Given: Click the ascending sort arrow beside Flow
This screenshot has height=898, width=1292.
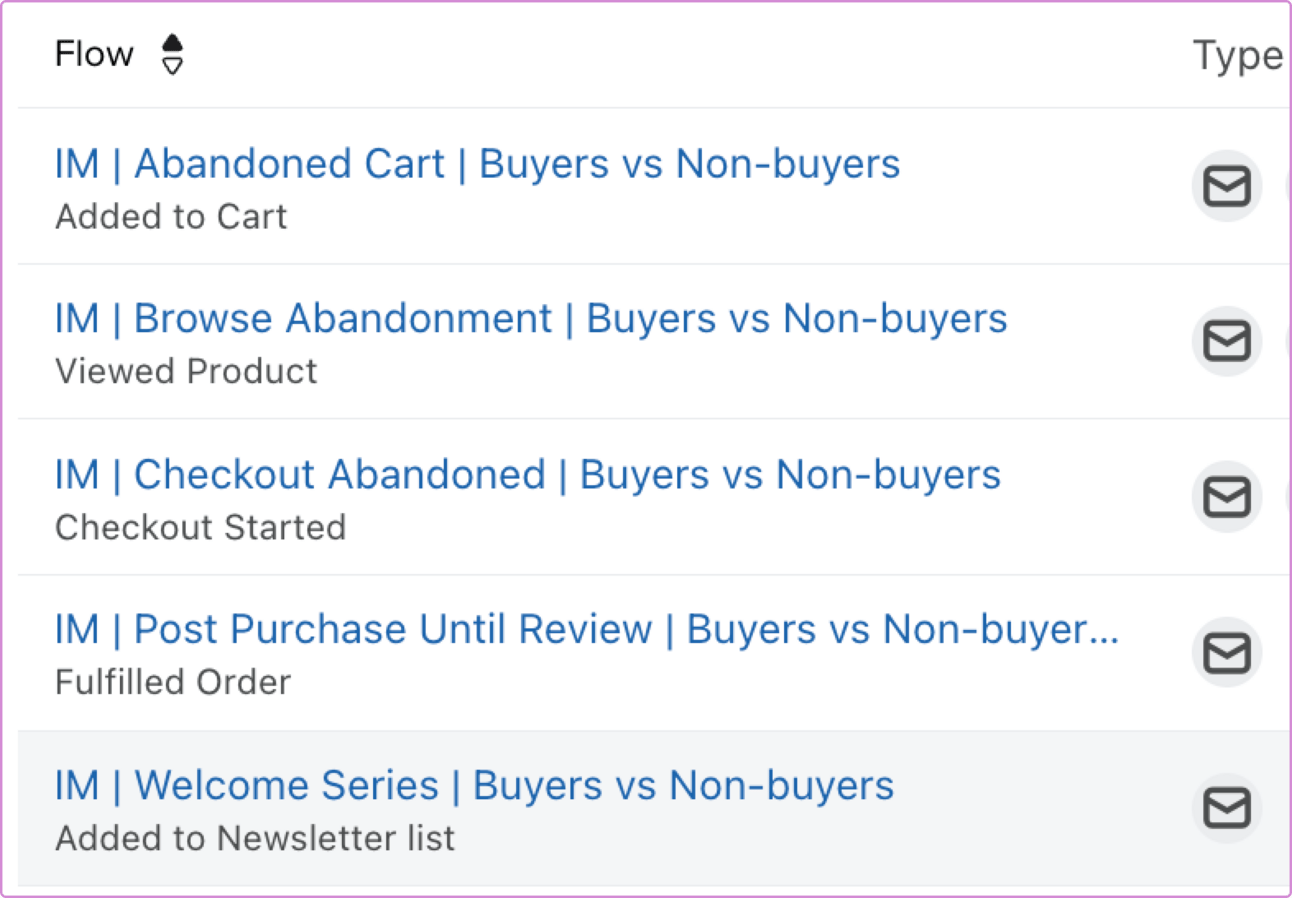Looking at the screenshot, I should [173, 43].
